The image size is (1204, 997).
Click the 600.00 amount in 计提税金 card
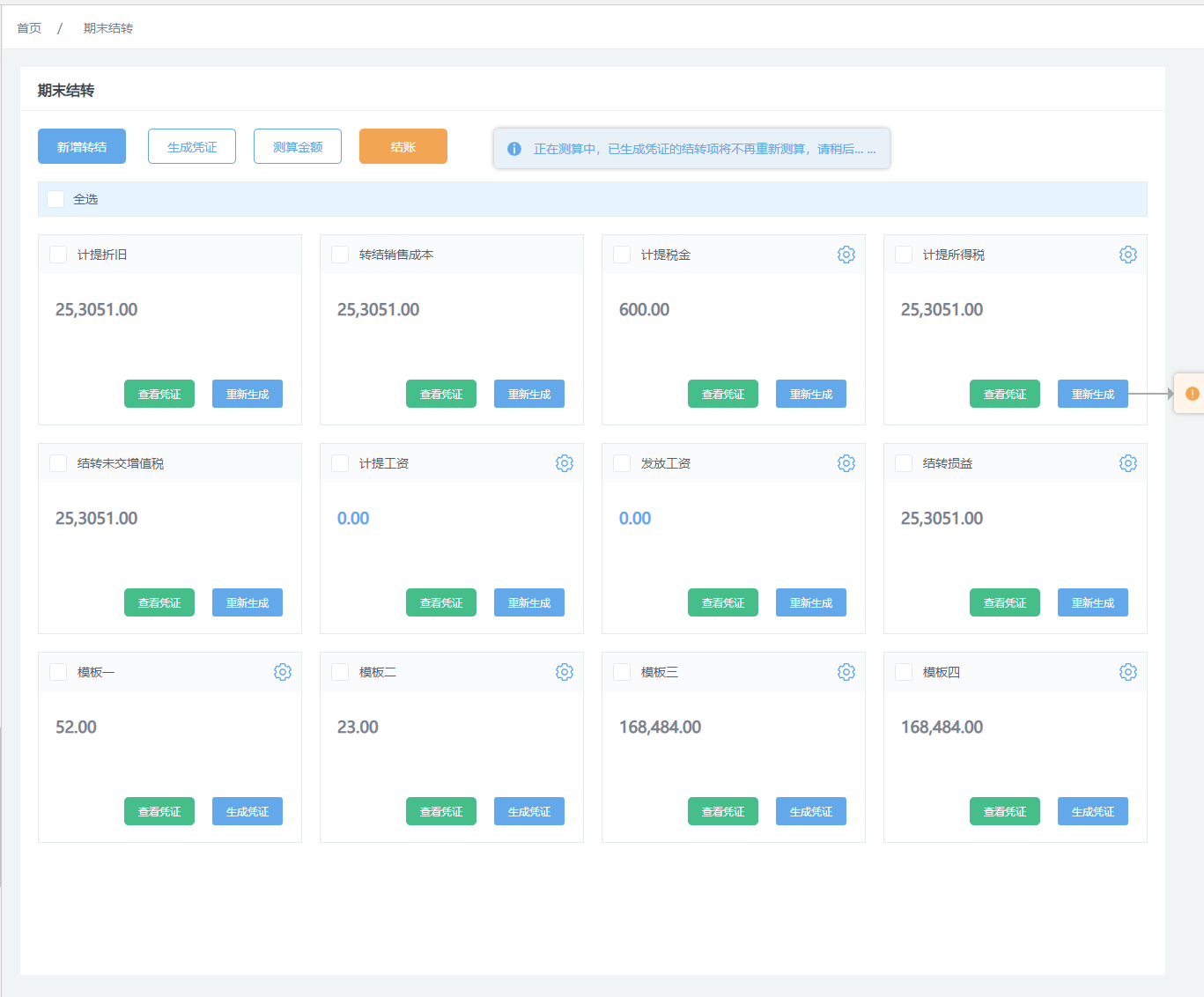click(x=644, y=310)
